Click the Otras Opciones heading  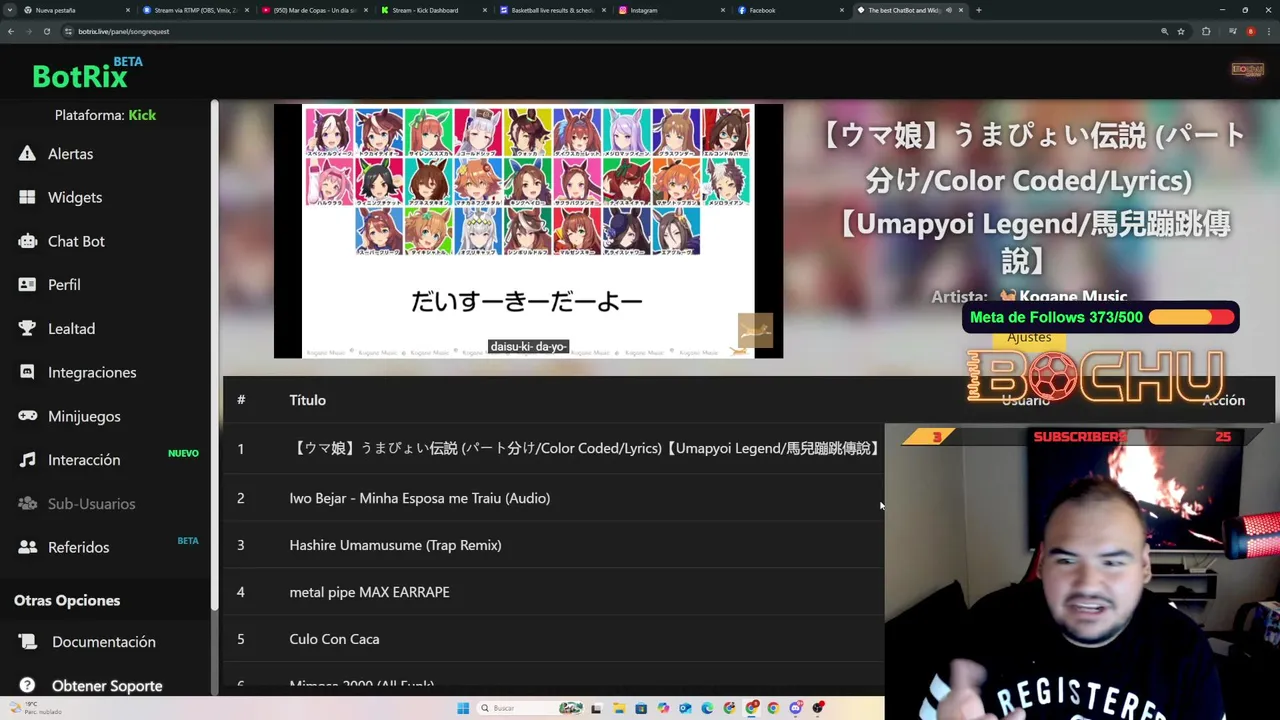coord(67,601)
